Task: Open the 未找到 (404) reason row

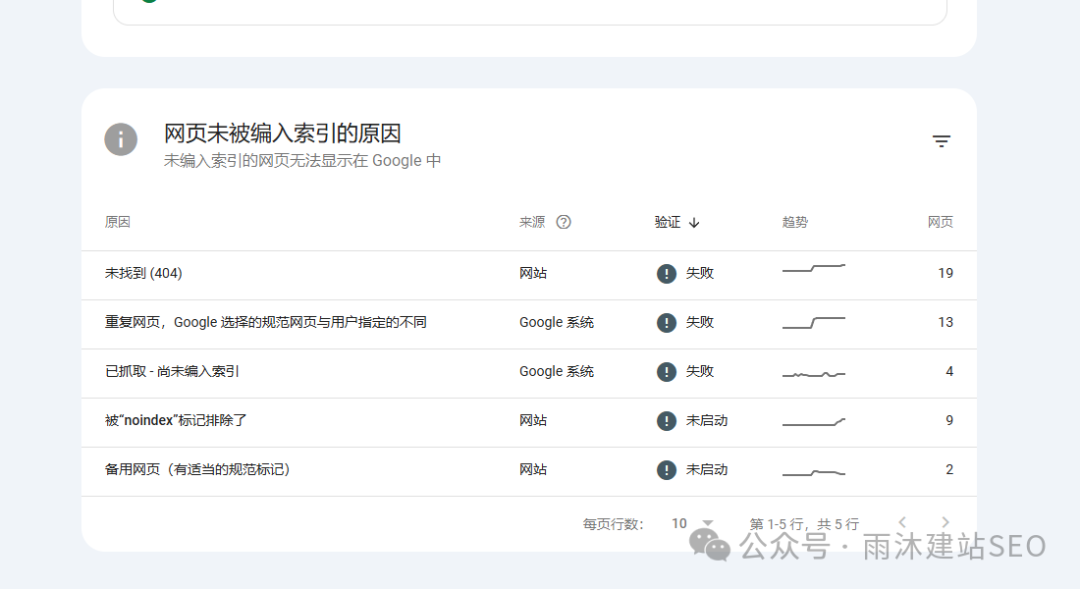Action: [144, 273]
